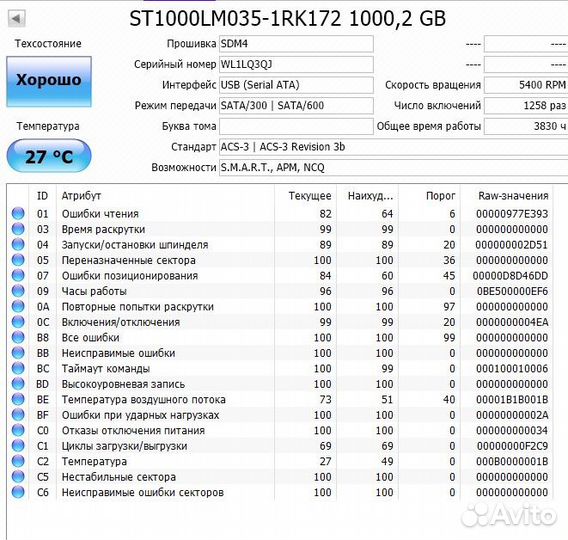Click the power-on count value 1258 раз
Viewport: 568px width, 540px height.
[x=526, y=106]
